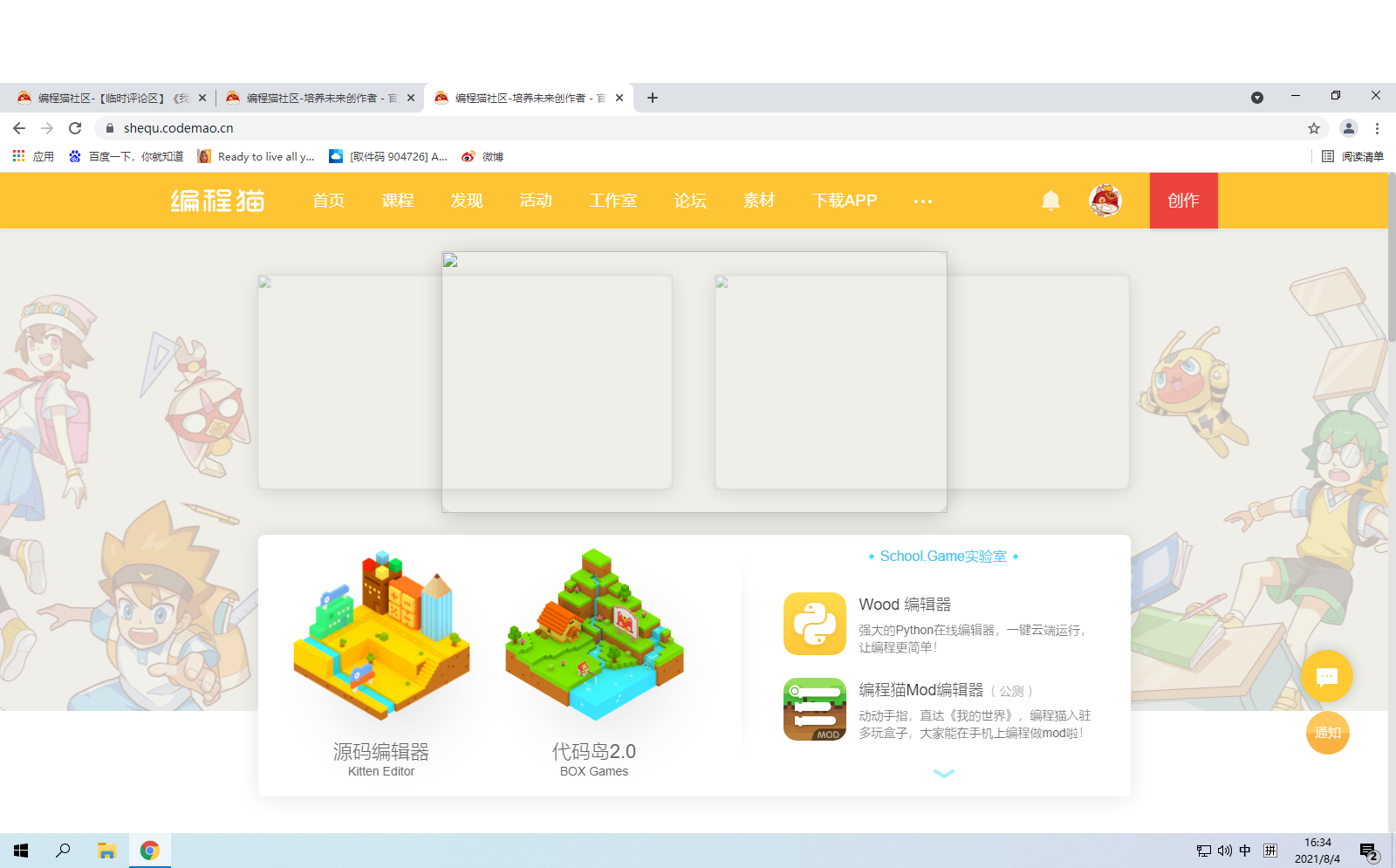This screenshot has height=868, width=1396.
Task: Select the center carousel banner image
Action: click(x=695, y=382)
